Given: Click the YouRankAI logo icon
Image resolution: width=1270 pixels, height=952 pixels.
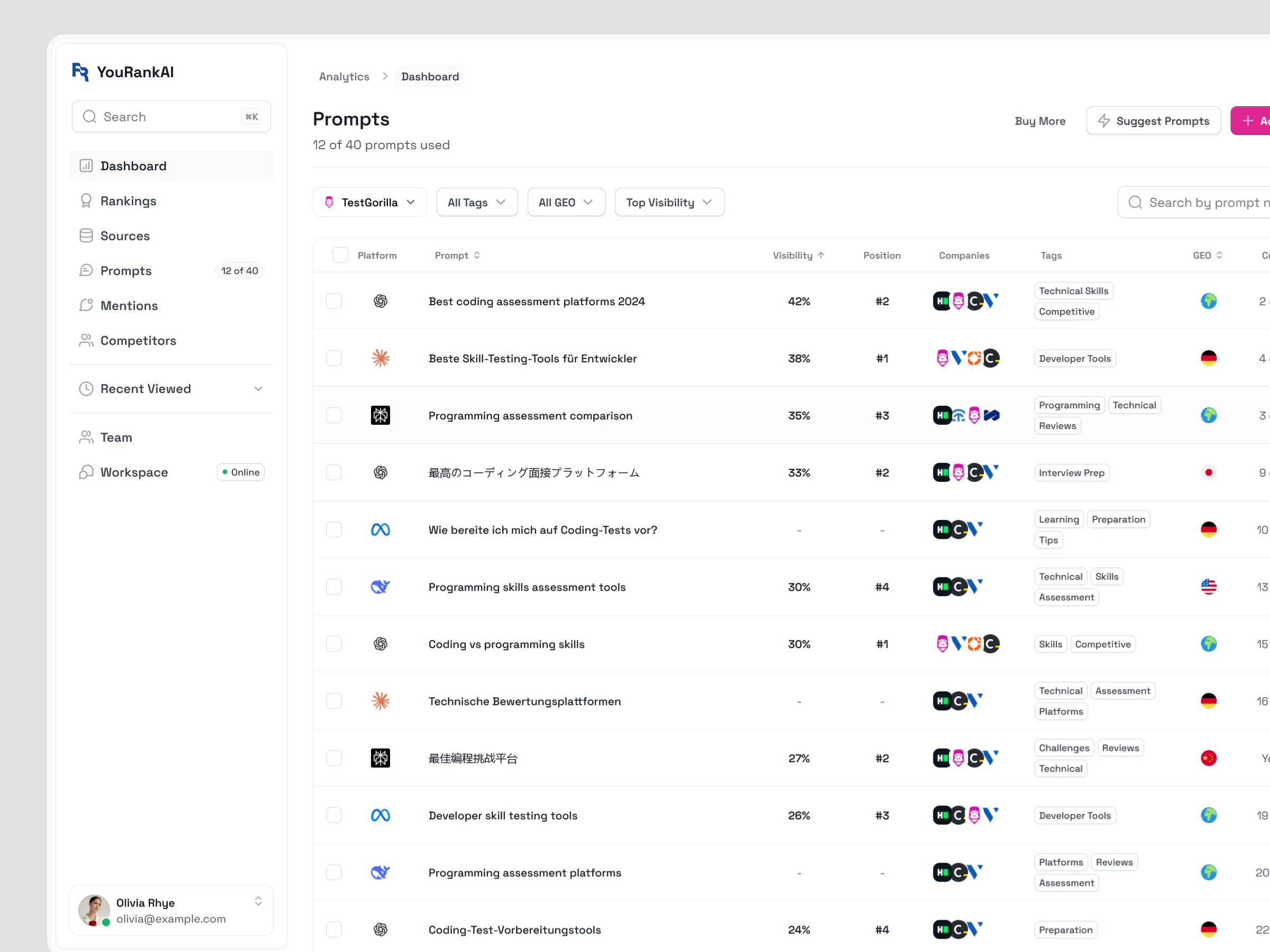Looking at the screenshot, I should [x=80, y=72].
